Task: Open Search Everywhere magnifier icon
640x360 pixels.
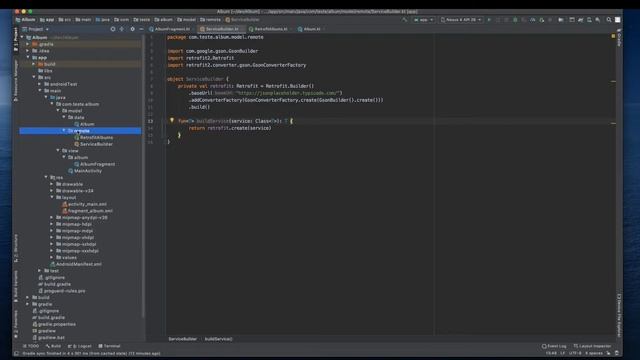Action: pos(609,20)
